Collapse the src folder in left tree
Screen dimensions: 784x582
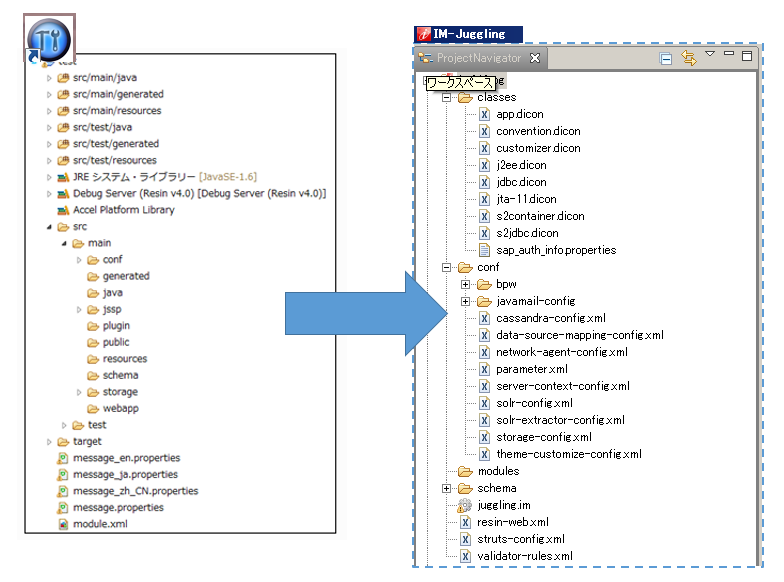[x=49, y=227]
